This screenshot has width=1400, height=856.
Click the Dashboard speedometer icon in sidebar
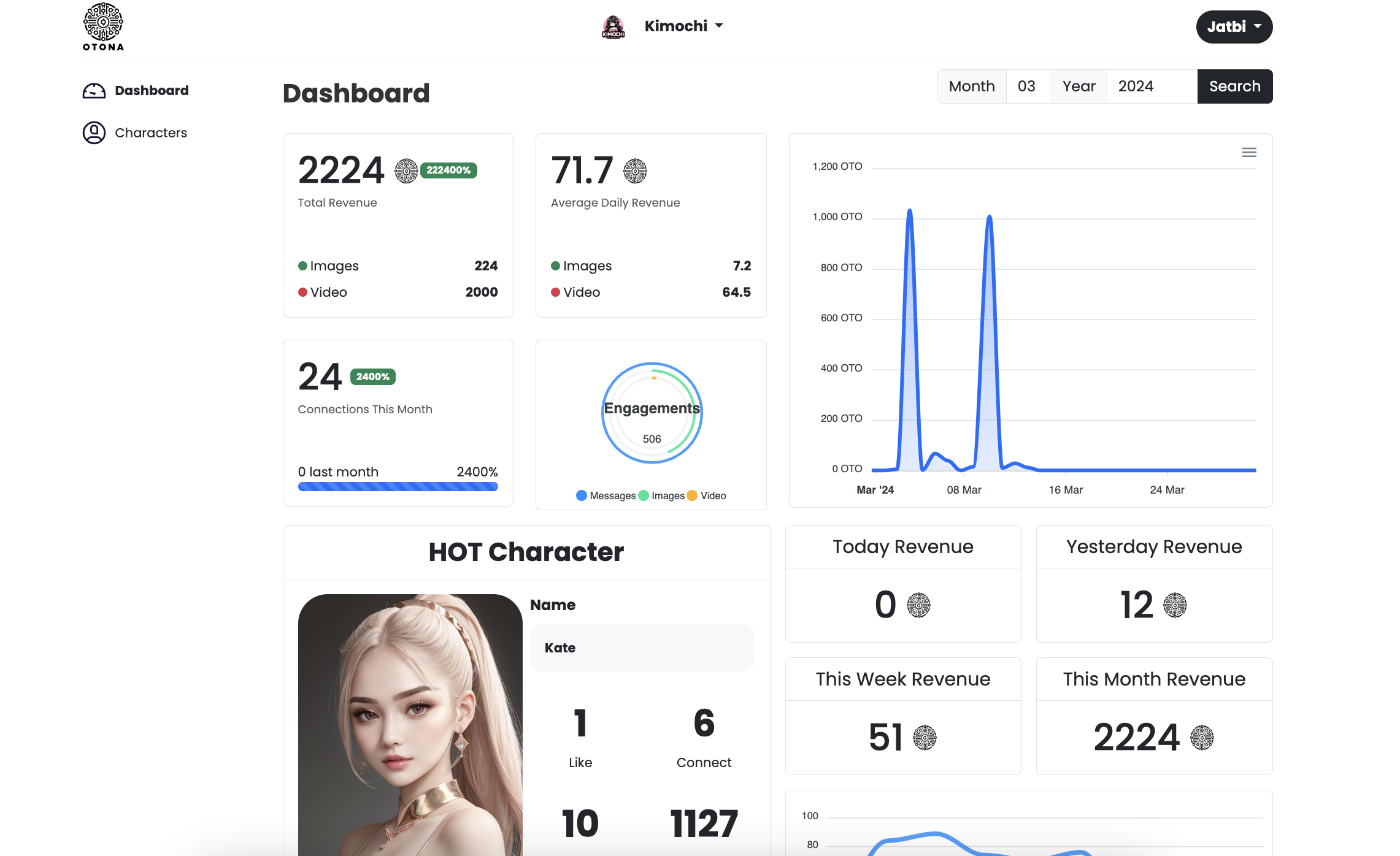click(94, 91)
